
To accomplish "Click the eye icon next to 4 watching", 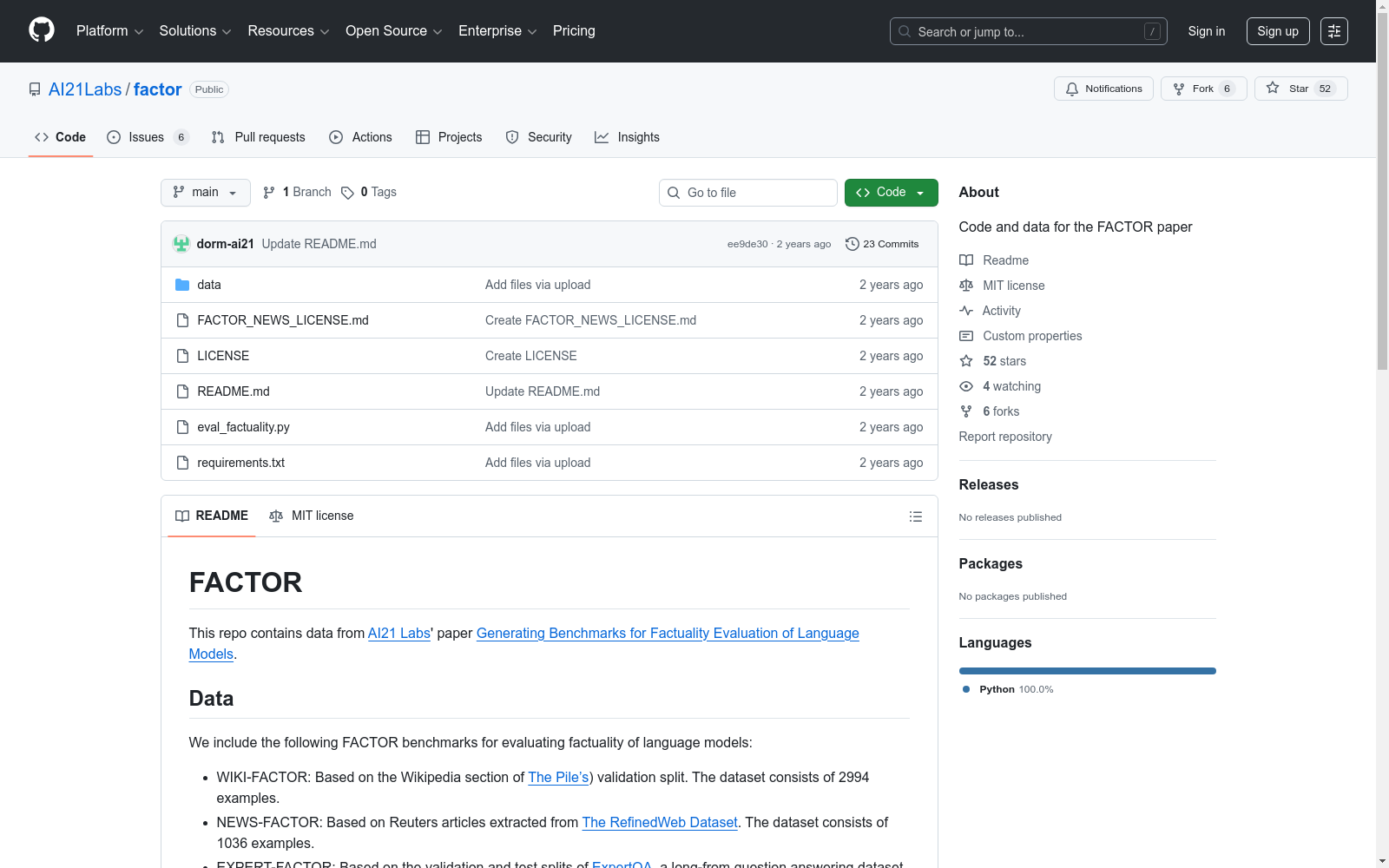I will pyautogui.click(x=966, y=386).
